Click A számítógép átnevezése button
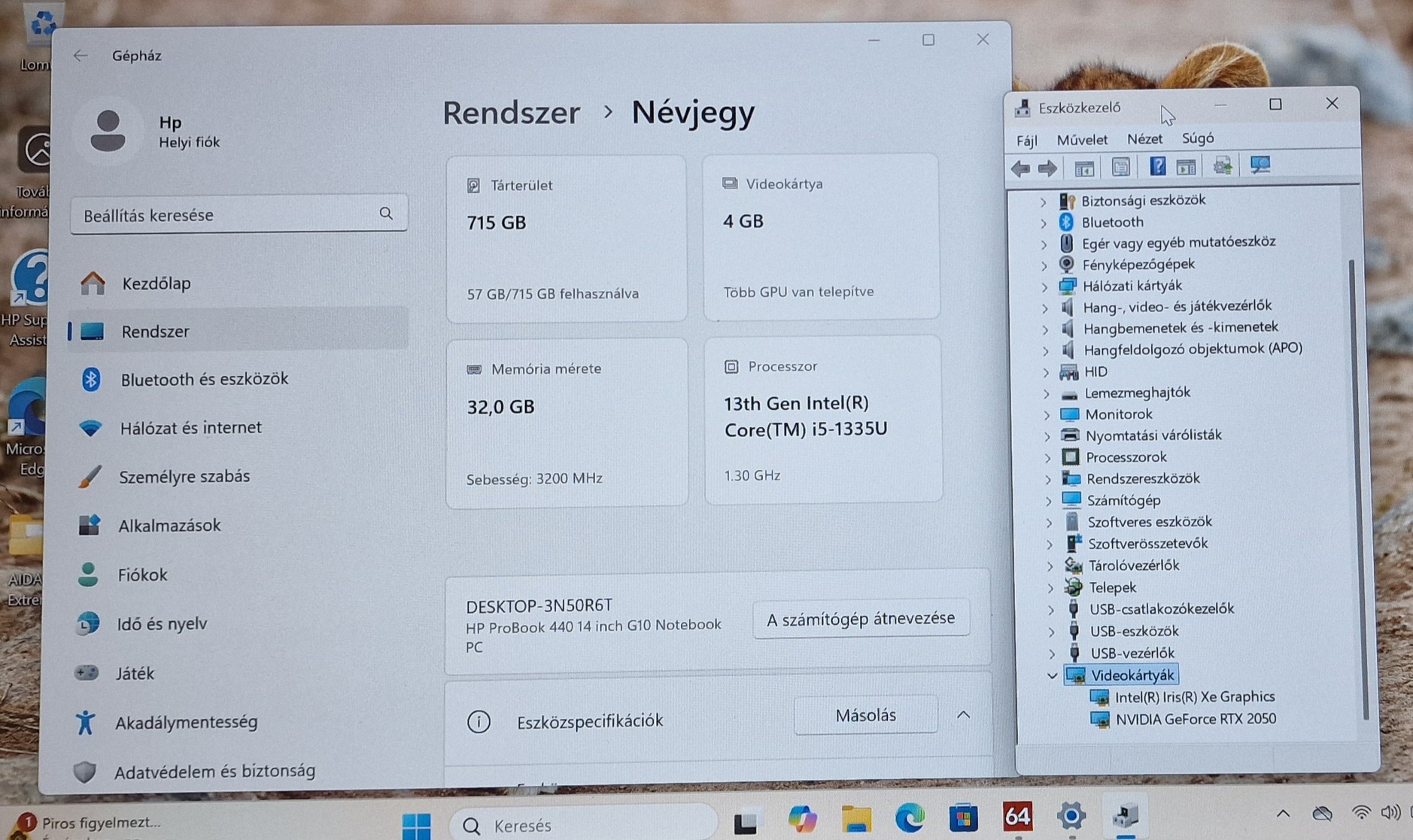 click(860, 619)
